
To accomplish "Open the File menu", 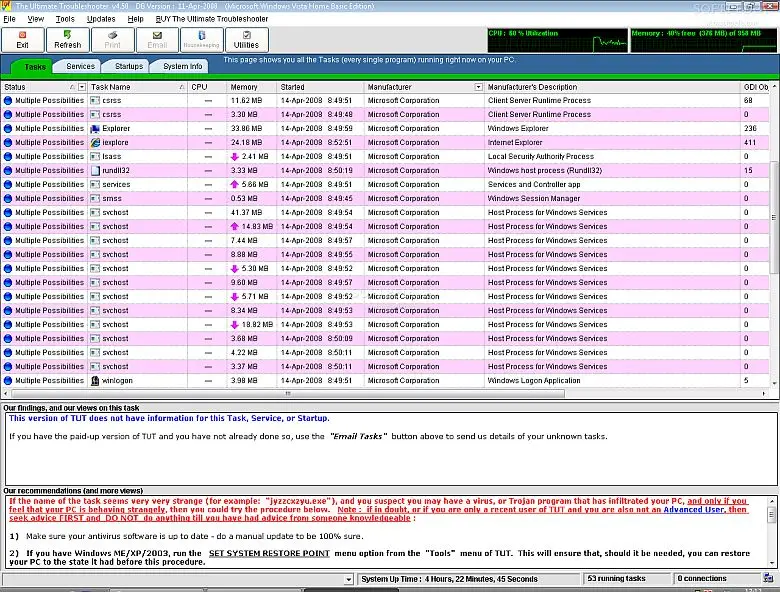I will (x=9, y=19).
